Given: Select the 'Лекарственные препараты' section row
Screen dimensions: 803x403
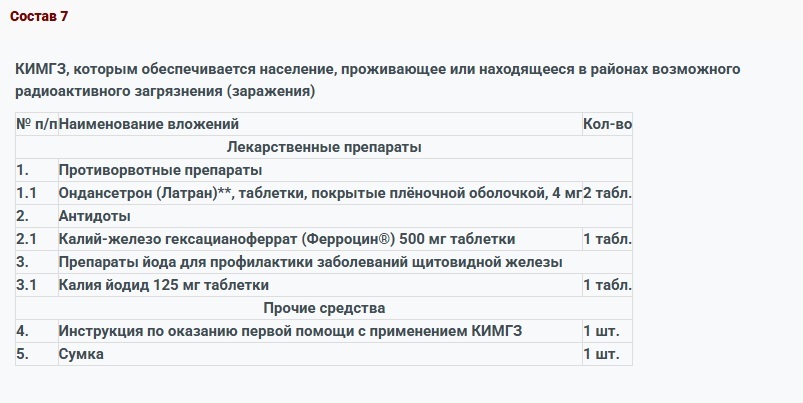Looking at the screenshot, I should 324,147.
